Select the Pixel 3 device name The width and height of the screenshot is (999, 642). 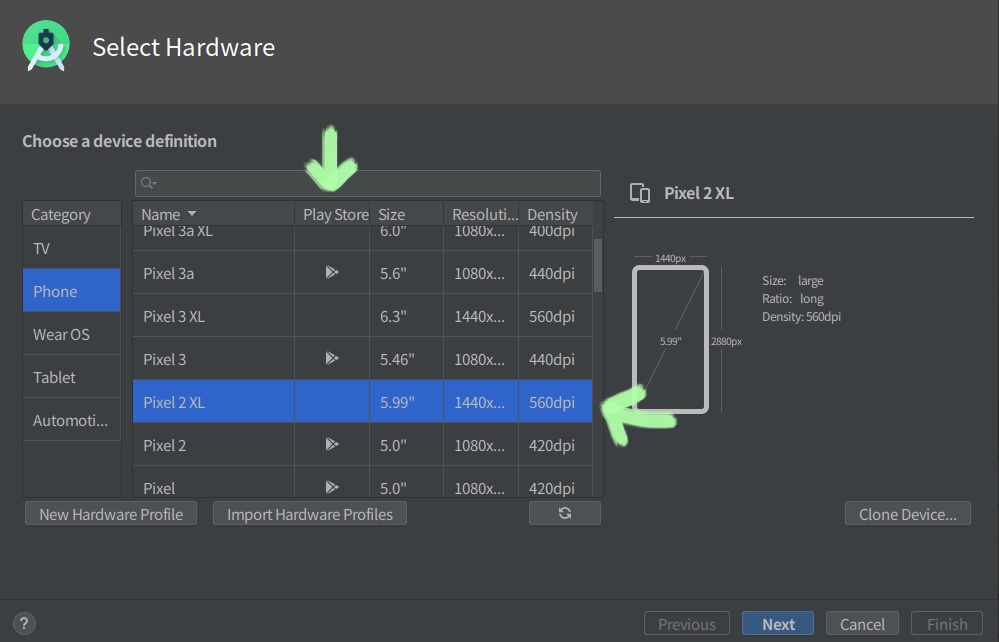164,359
